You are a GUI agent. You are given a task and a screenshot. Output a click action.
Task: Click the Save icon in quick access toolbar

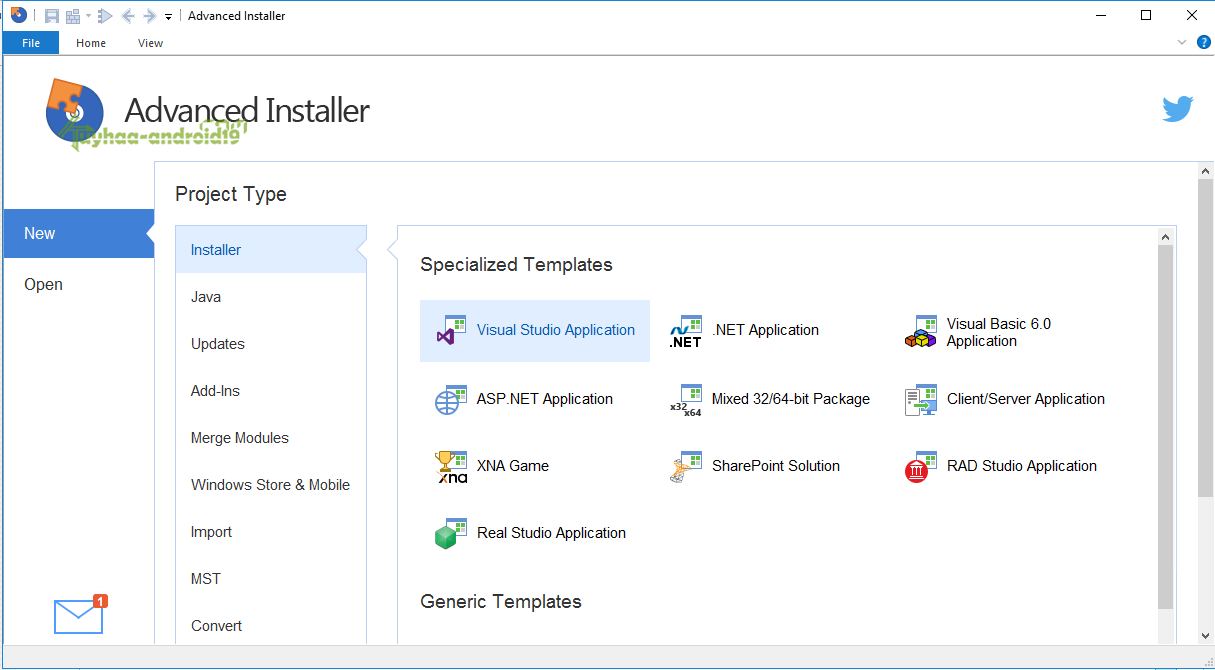[52, 16]
